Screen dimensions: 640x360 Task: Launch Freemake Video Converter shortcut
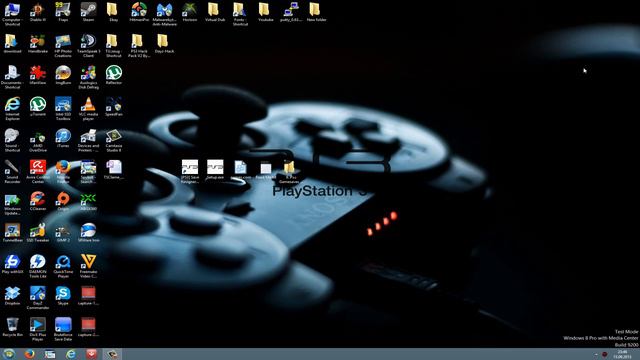tap(88, 266)
